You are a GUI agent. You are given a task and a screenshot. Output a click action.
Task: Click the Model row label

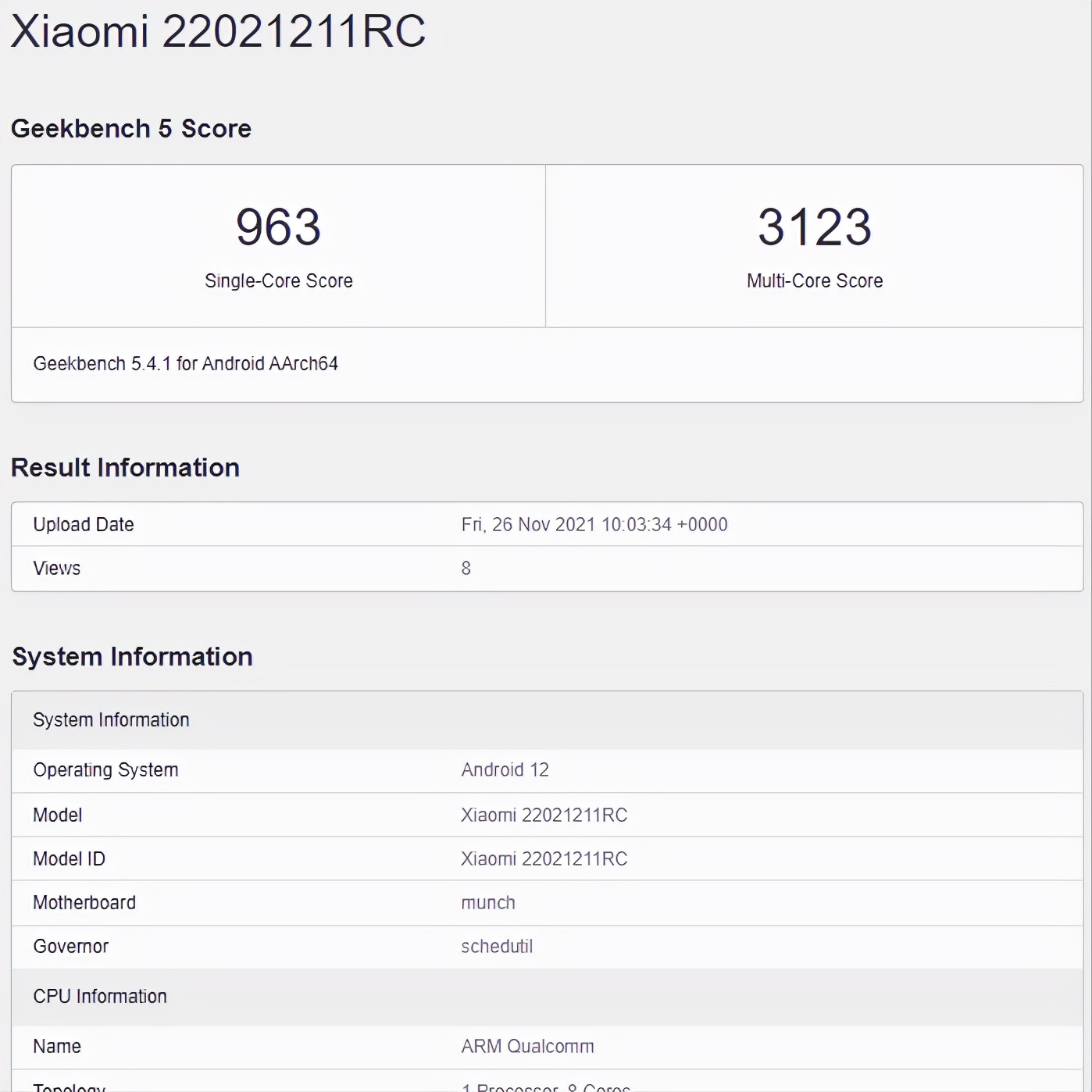click(58, 815)
